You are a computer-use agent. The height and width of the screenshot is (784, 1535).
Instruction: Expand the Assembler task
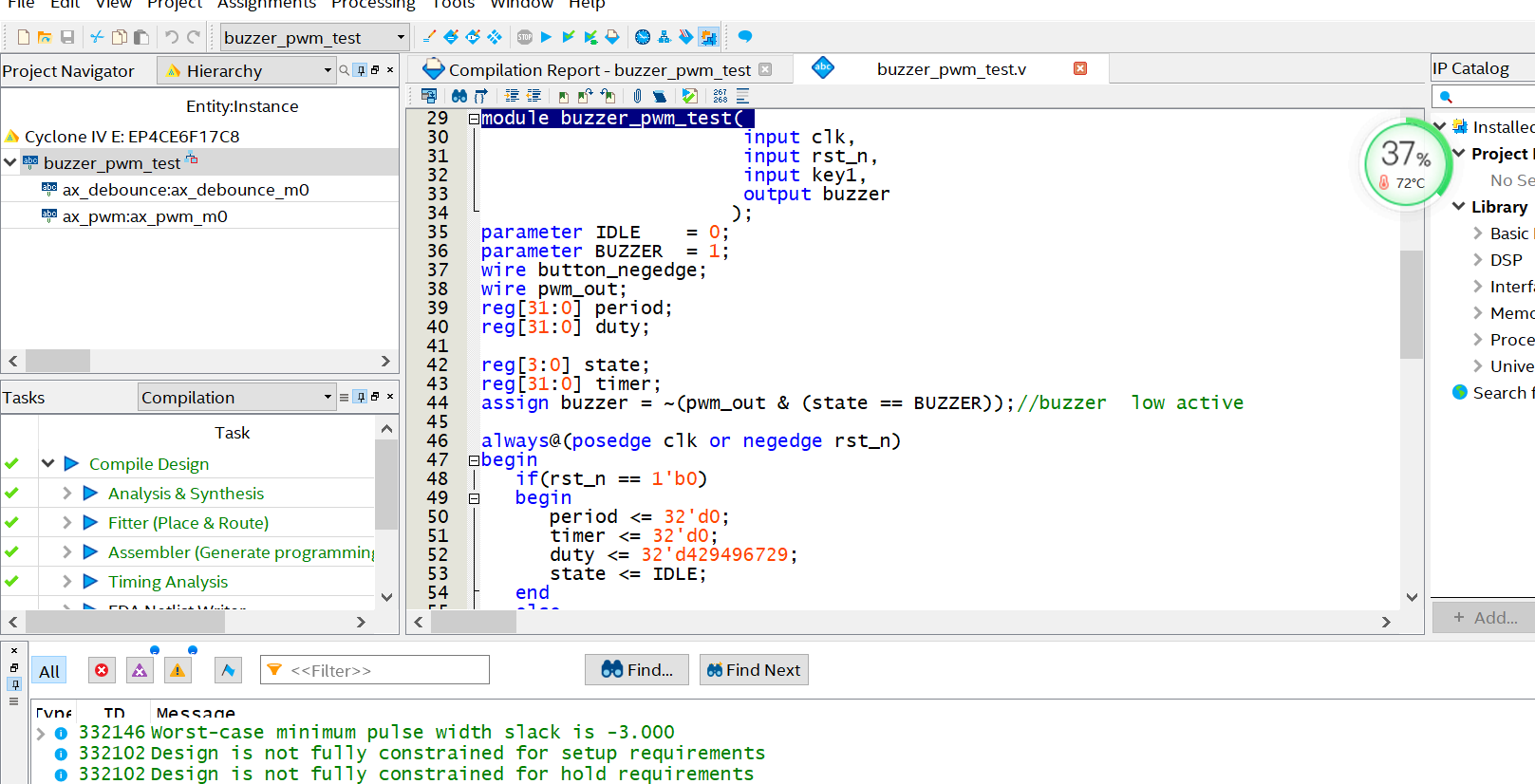(66, 552)
